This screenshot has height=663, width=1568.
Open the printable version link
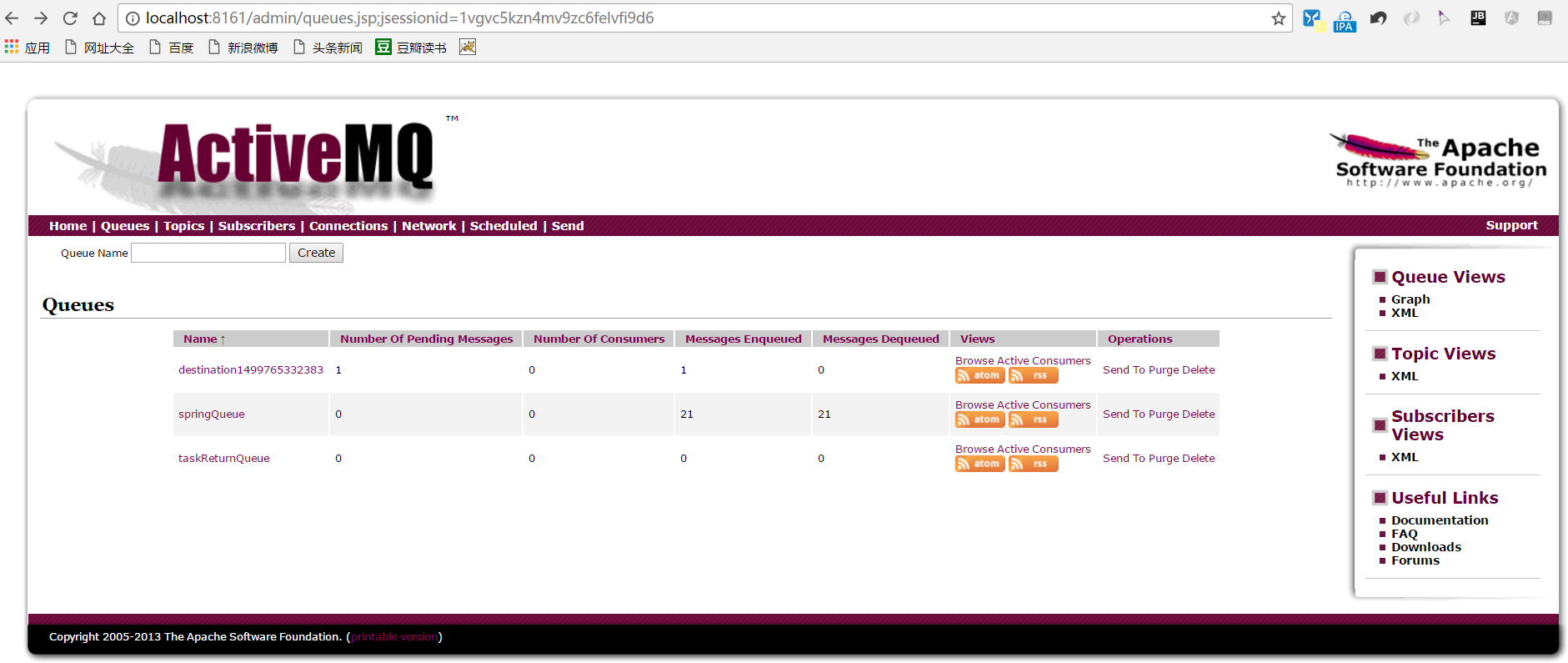click(394, 636)
